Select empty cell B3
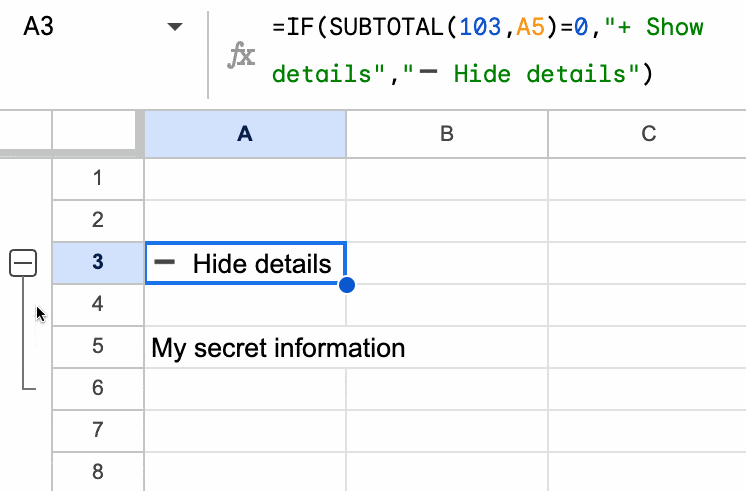746x491 pixels. pyautogui.click(x=447, y=263)
